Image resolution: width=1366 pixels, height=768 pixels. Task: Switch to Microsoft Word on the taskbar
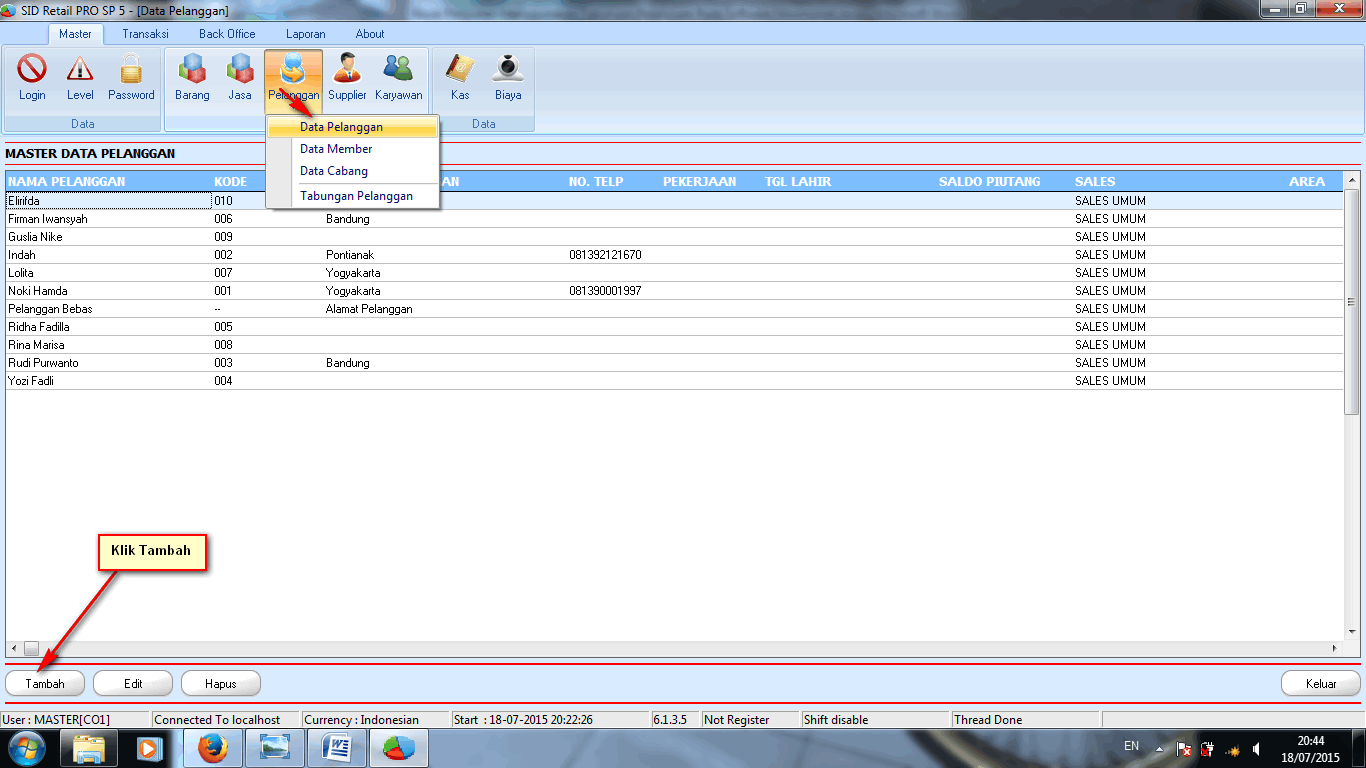335,748
